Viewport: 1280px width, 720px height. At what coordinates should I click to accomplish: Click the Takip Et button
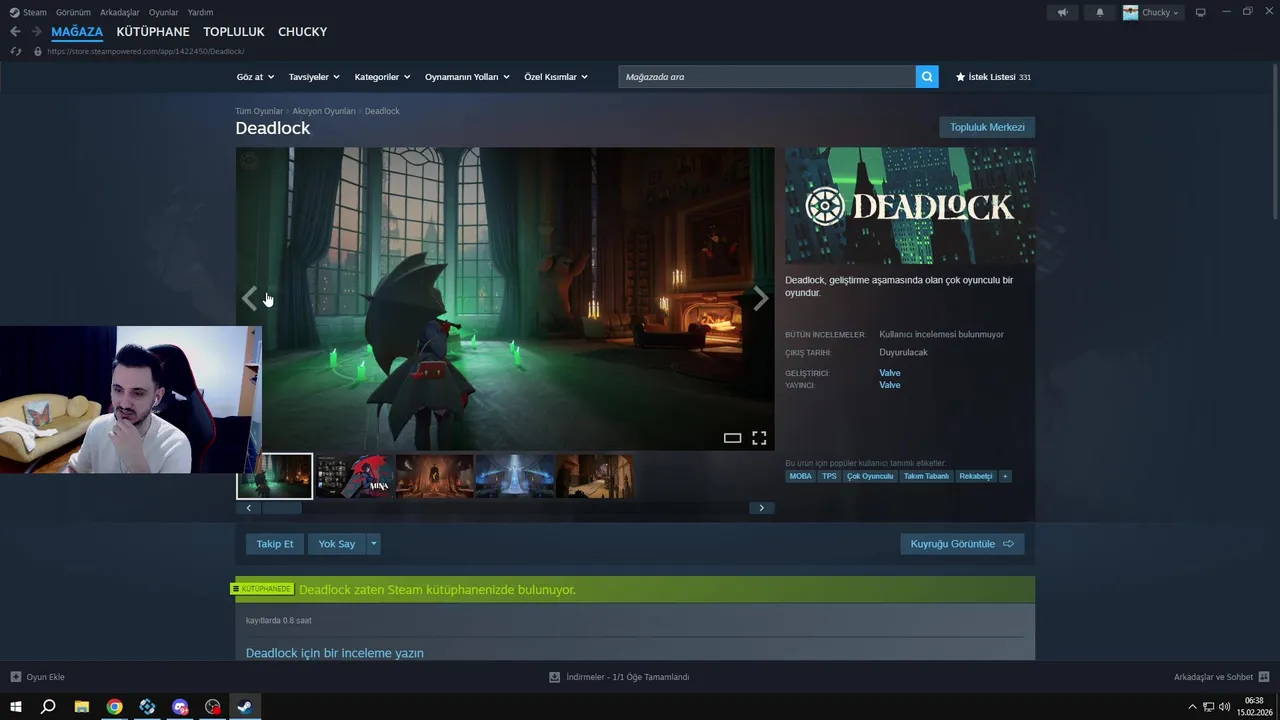(275, 544)
